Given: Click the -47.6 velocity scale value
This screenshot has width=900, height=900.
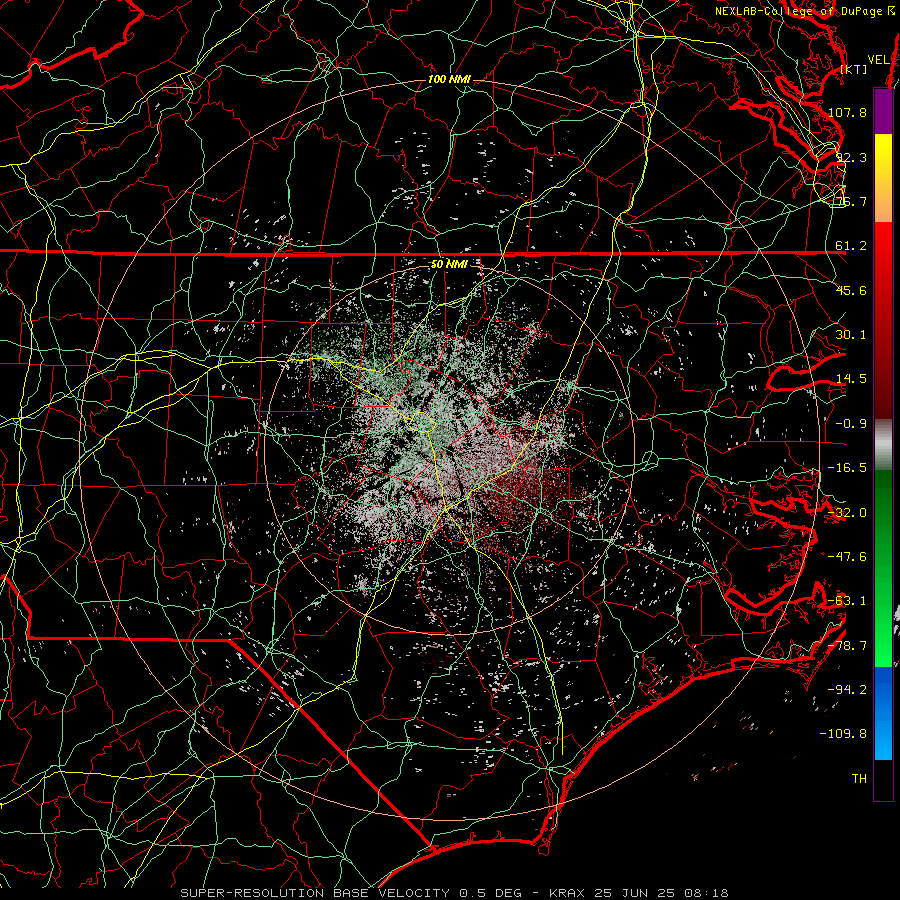Looking at the screenshot, I should click(847, 557).
